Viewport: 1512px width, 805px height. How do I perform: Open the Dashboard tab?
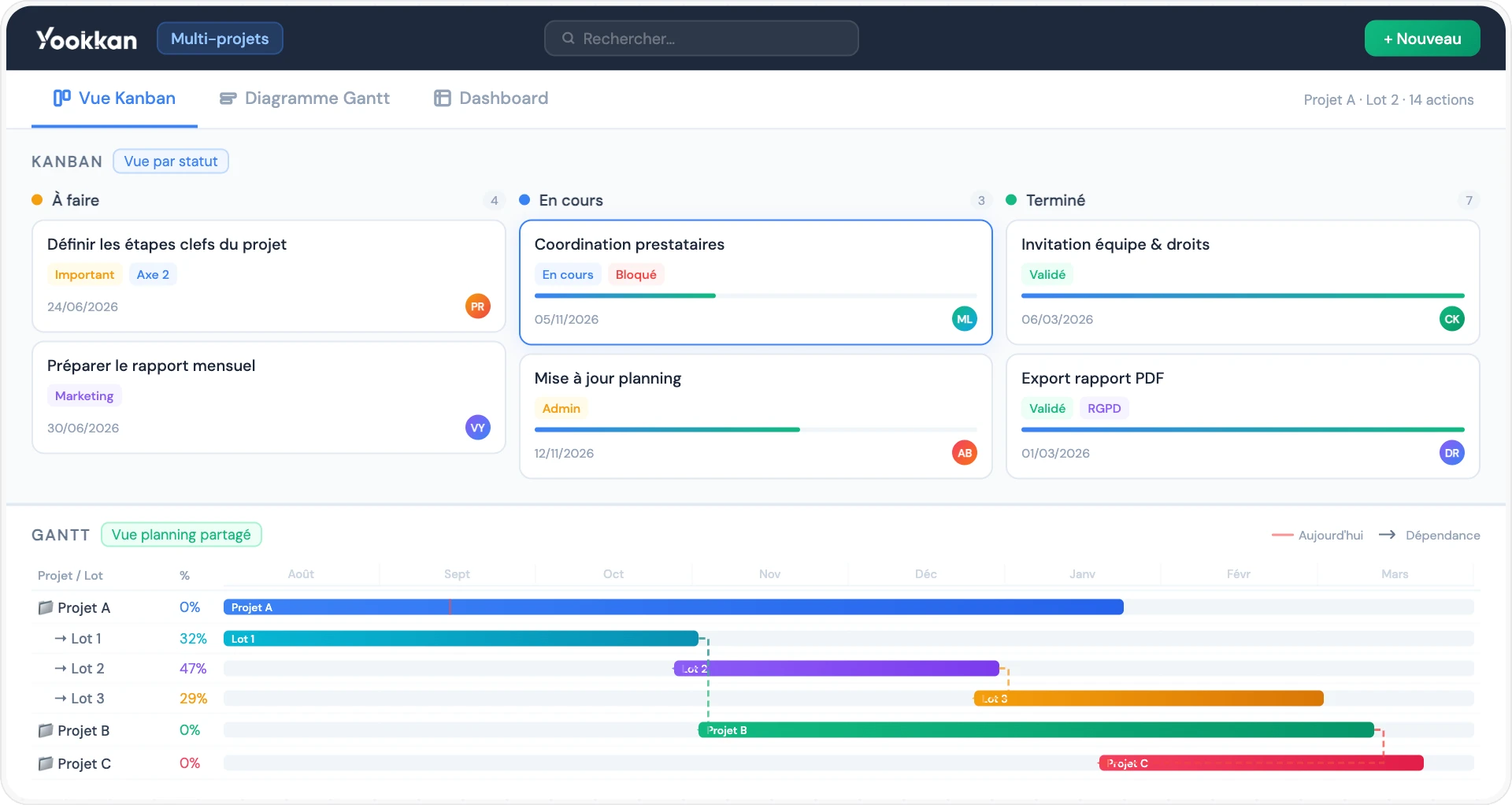(491, 98)
